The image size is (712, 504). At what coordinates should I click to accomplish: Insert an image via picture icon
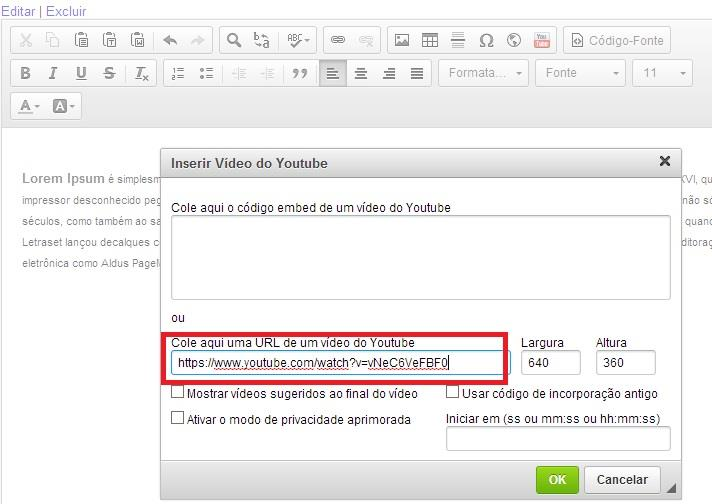402,40
